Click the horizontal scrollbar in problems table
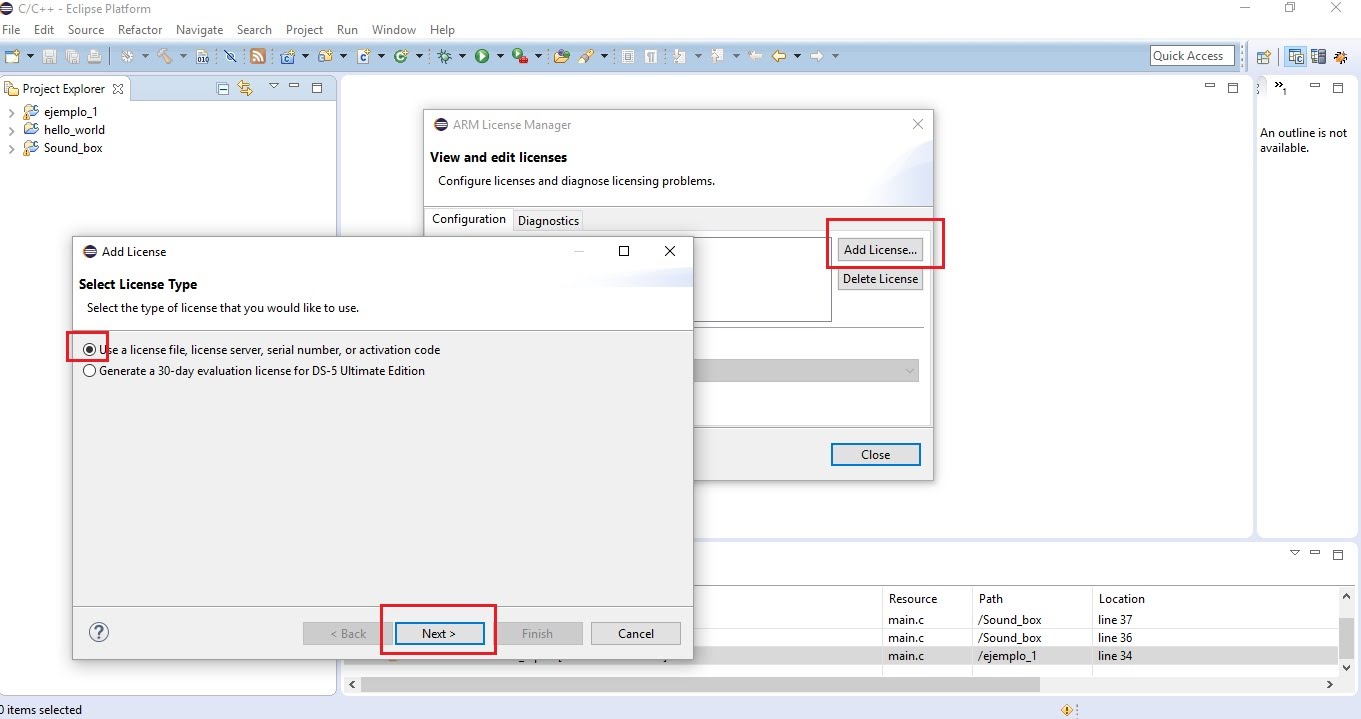The height and width of the screenshot is (719, 1361). coord(700,685)
